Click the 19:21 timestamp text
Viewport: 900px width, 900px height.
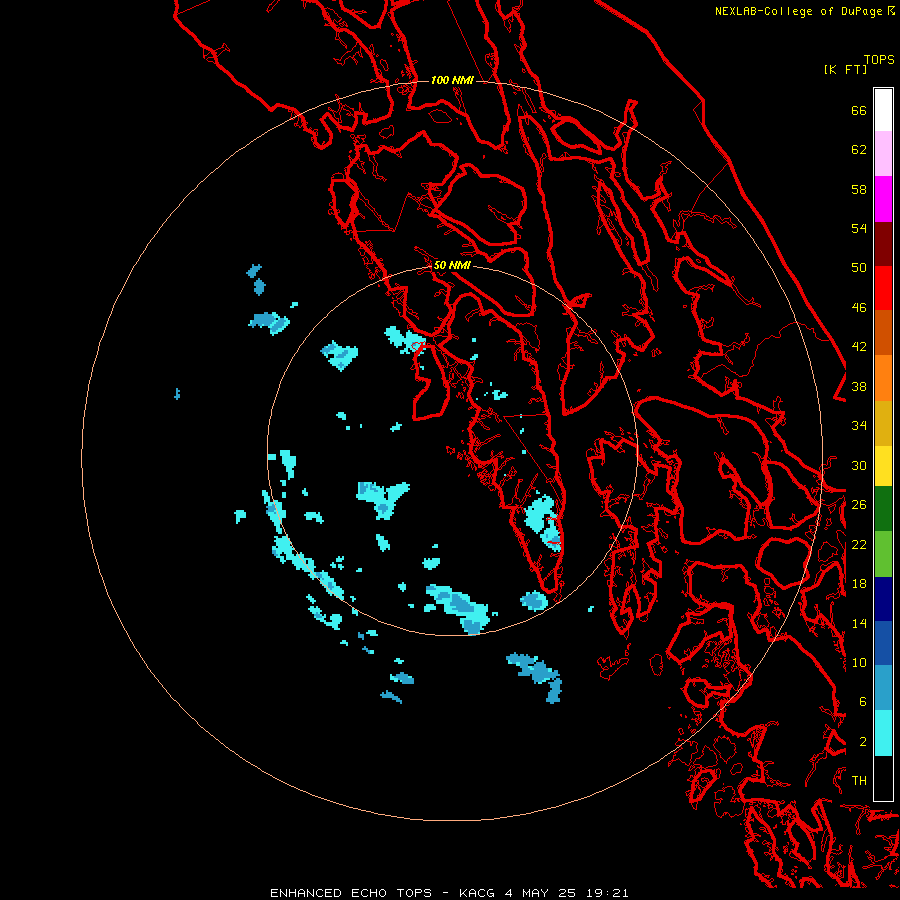pos(607,893)
